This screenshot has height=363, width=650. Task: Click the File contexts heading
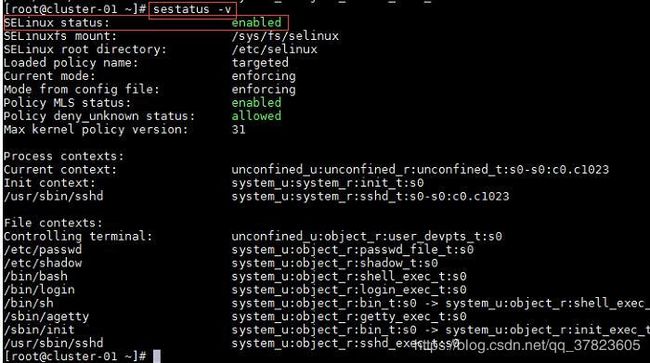53,223
